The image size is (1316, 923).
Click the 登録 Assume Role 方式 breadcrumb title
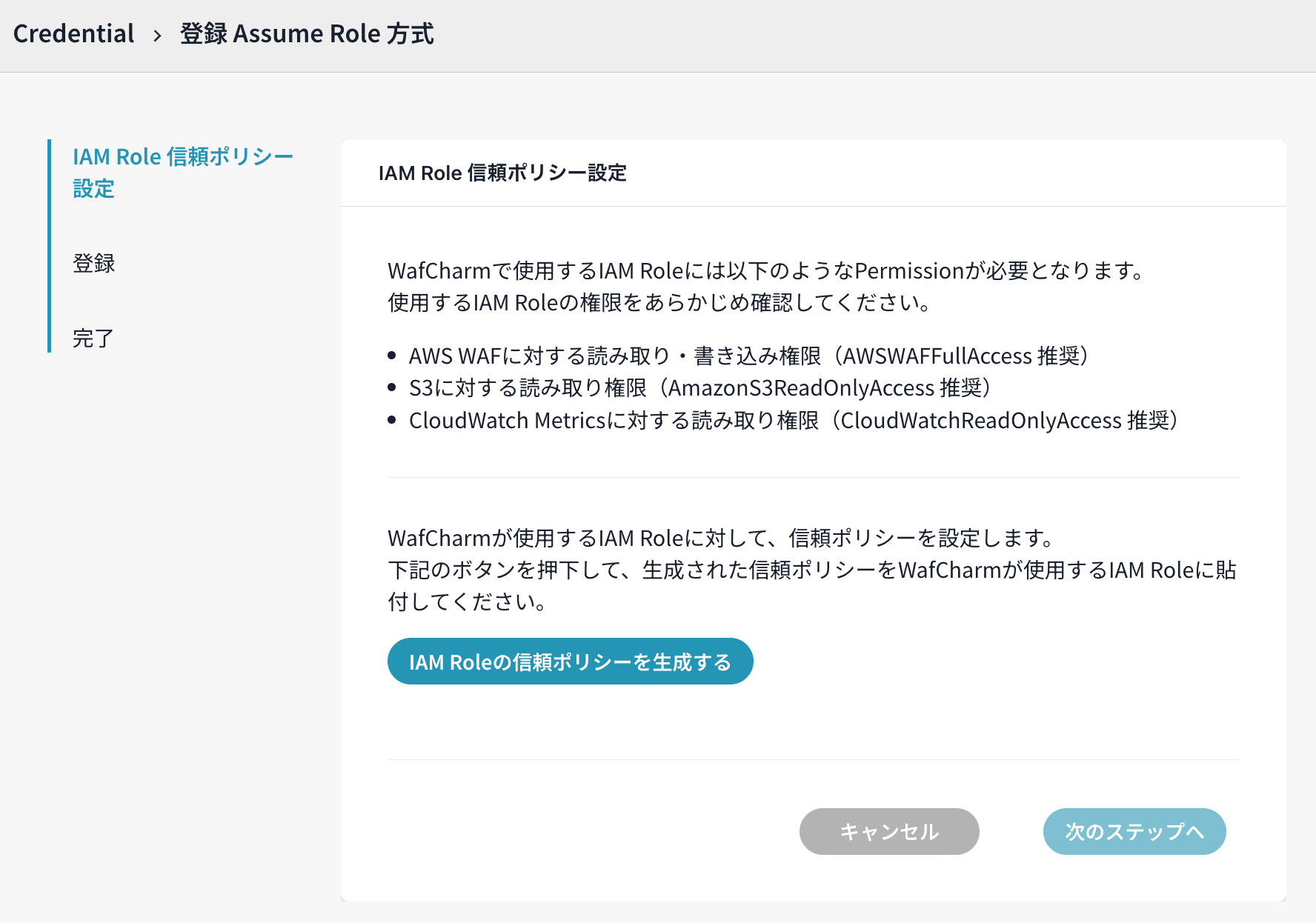point(307,34)
